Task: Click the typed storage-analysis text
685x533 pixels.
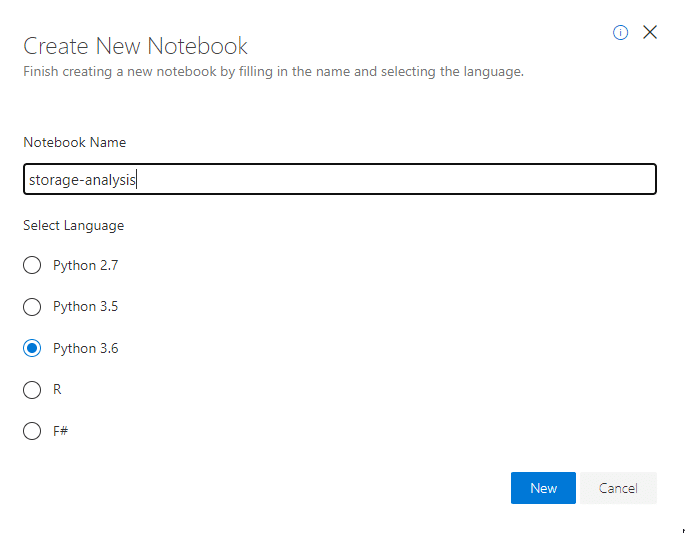Action: coord(82,180)
